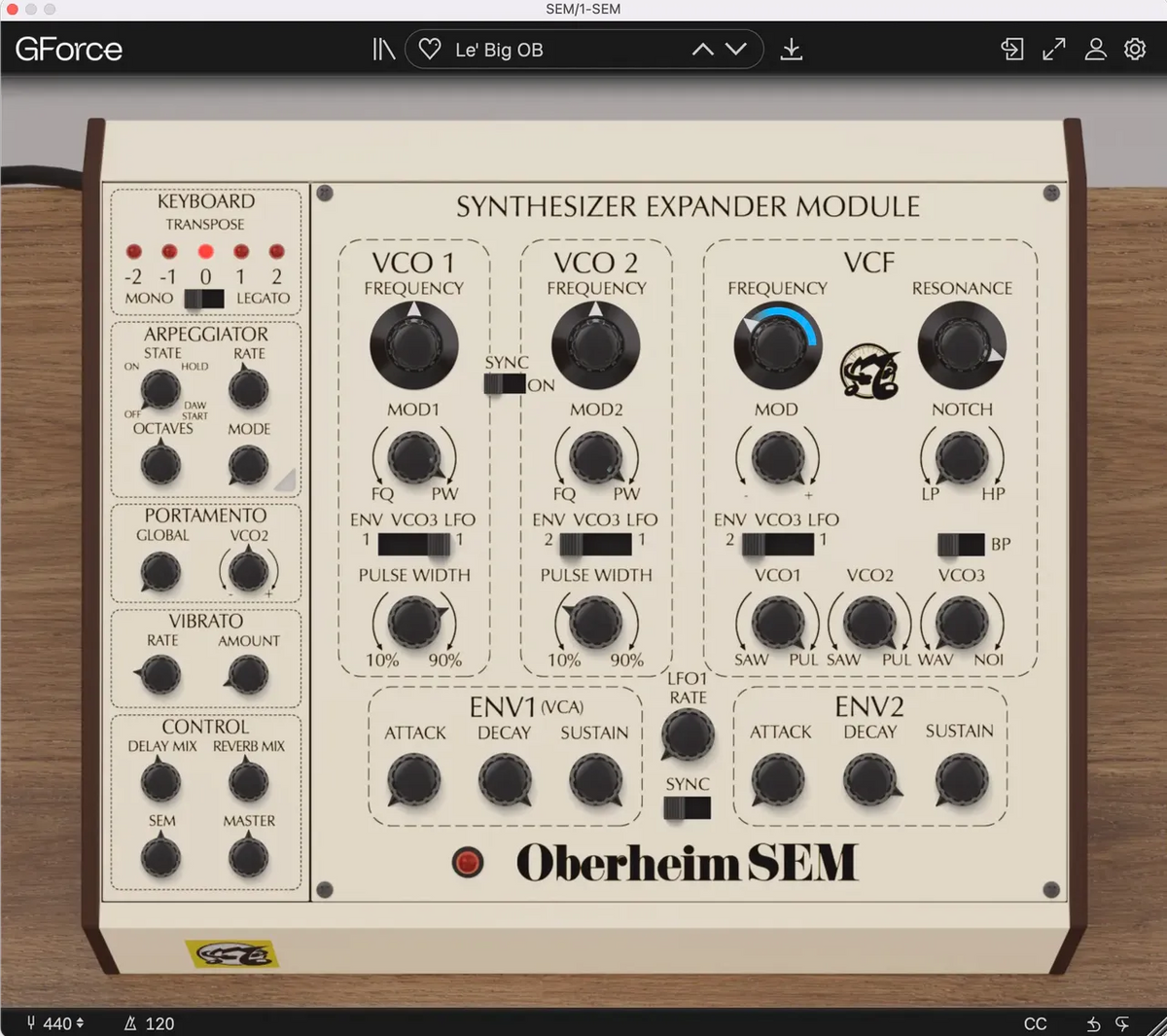The height and width of the screenshot is (1036, 1167).
Task: Click the ENV2 Attack knob
Action: pos(779,780)
